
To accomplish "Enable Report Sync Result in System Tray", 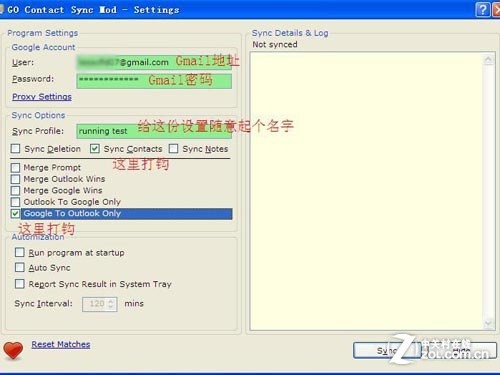I will [x=20, y=284].
